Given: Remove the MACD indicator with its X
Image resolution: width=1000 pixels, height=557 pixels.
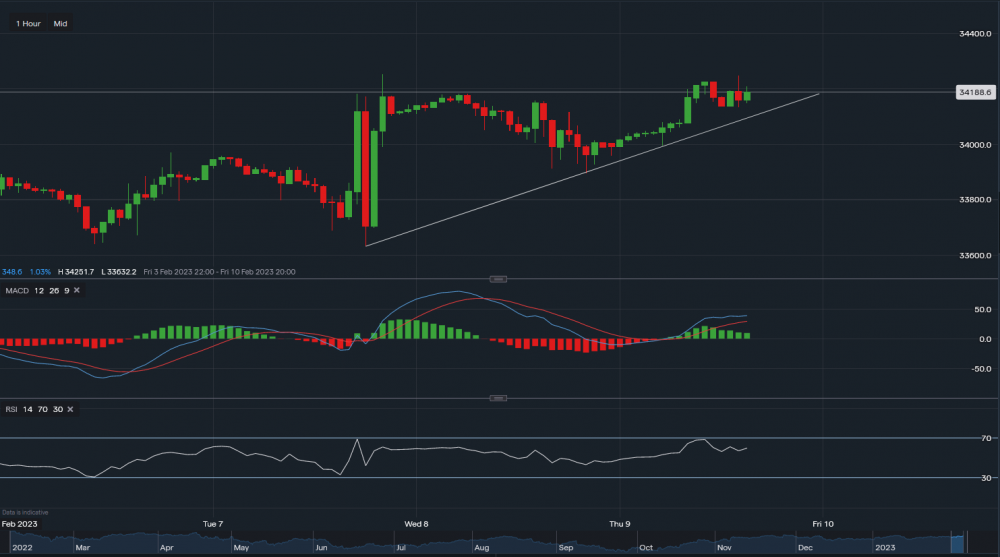Looking at the screenshot, I should click(77, 290).
